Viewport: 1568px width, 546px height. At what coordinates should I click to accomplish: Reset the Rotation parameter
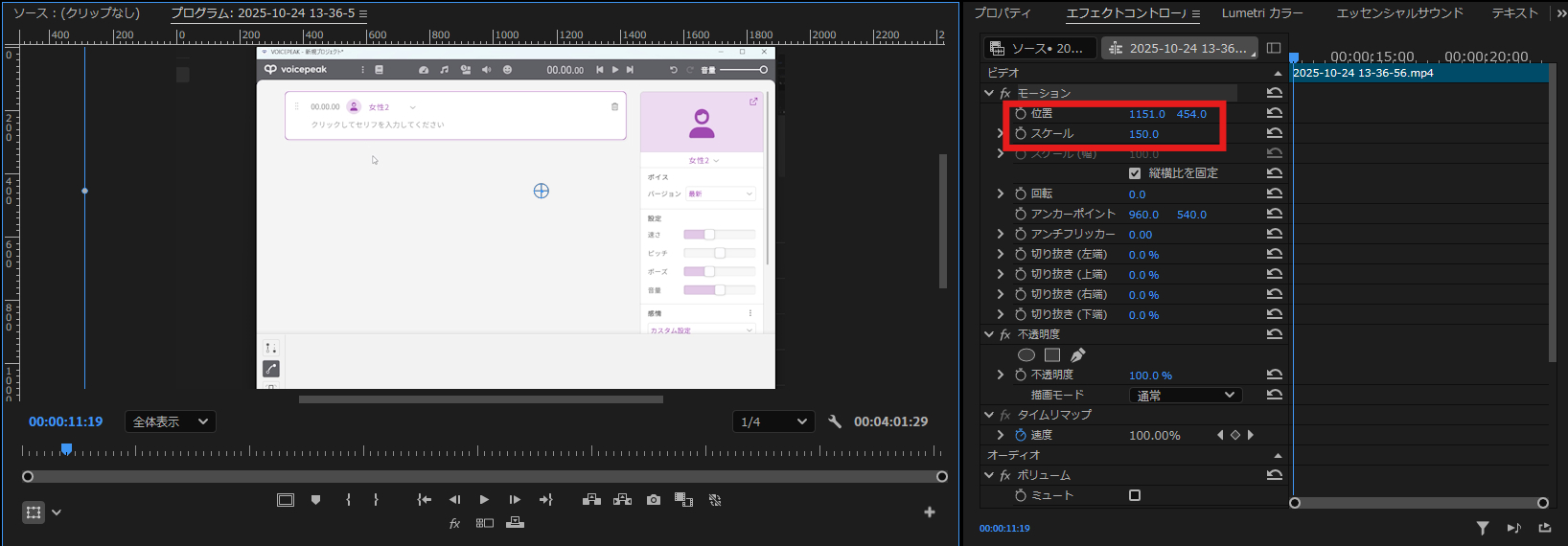click(x=1274, y=193)
